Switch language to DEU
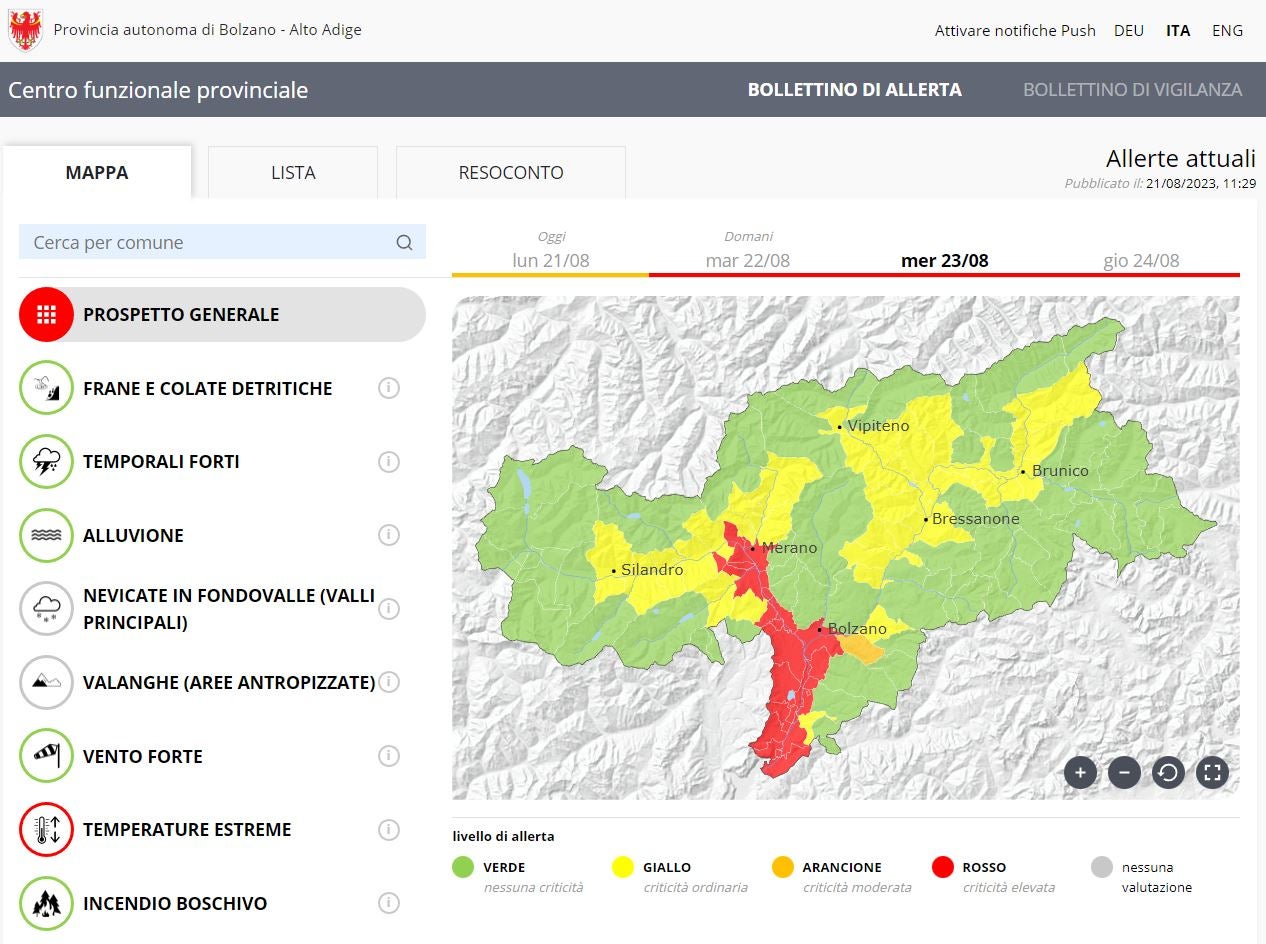This screenshot has width=1266, height=944. (1129, 31)
